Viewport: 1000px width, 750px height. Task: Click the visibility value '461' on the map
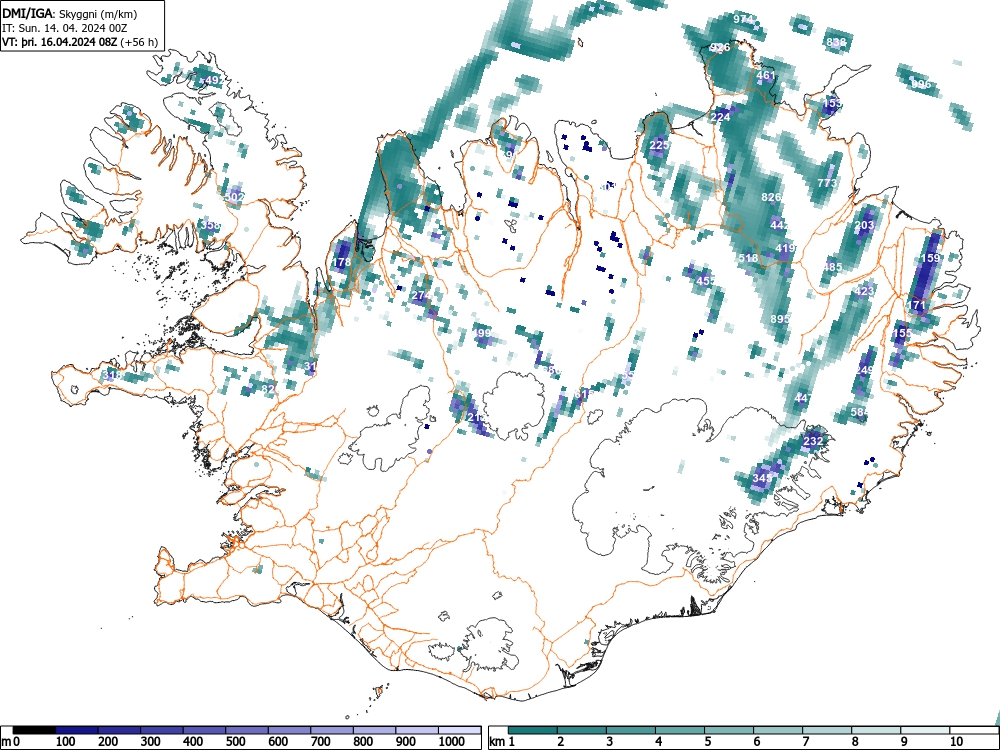click(766, 75)
